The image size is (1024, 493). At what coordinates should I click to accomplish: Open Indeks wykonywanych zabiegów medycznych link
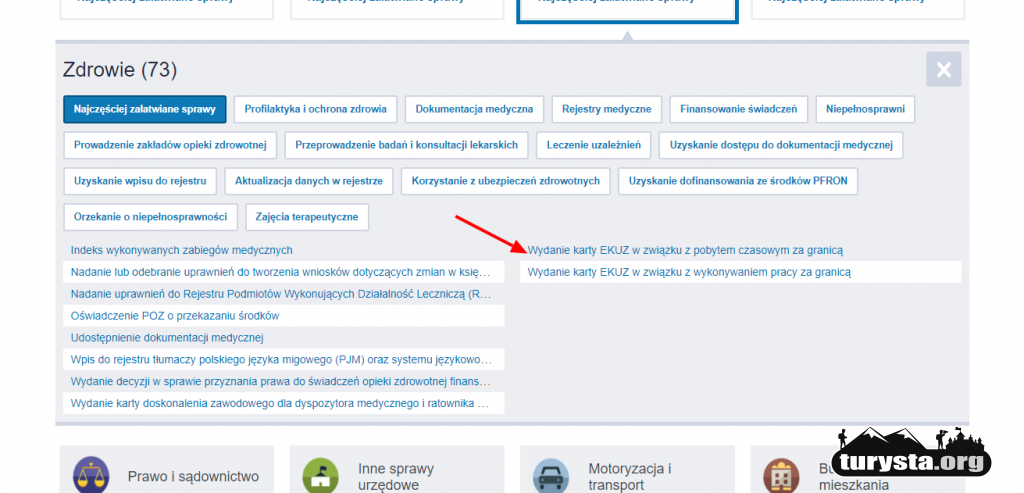pyautogui.click(x=181, y=250)
